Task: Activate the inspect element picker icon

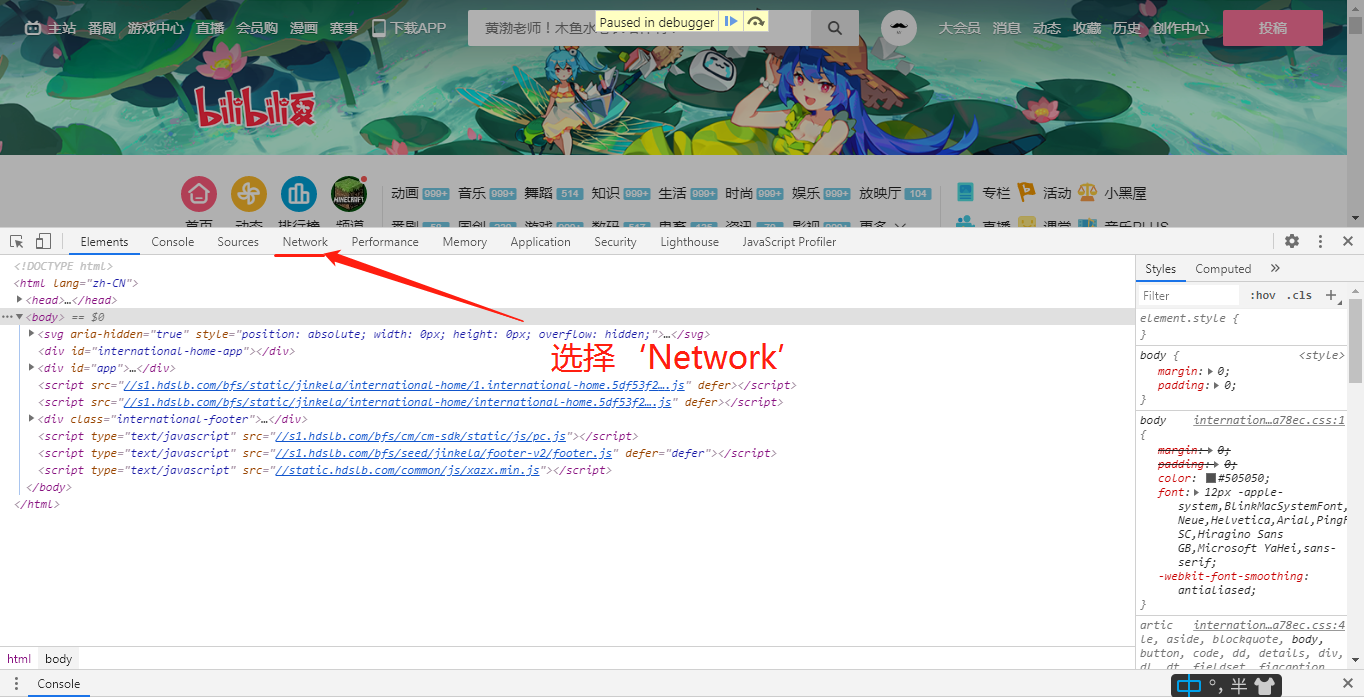Action: click(17, 241)
